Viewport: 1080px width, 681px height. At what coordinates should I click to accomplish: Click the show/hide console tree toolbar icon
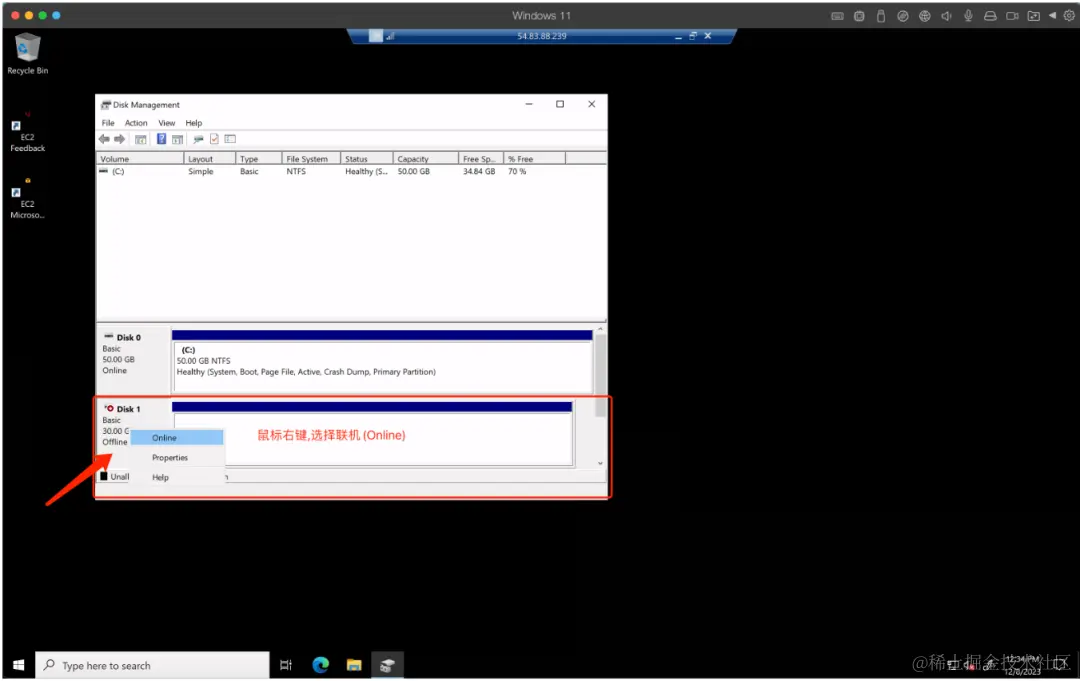point(141,139)
